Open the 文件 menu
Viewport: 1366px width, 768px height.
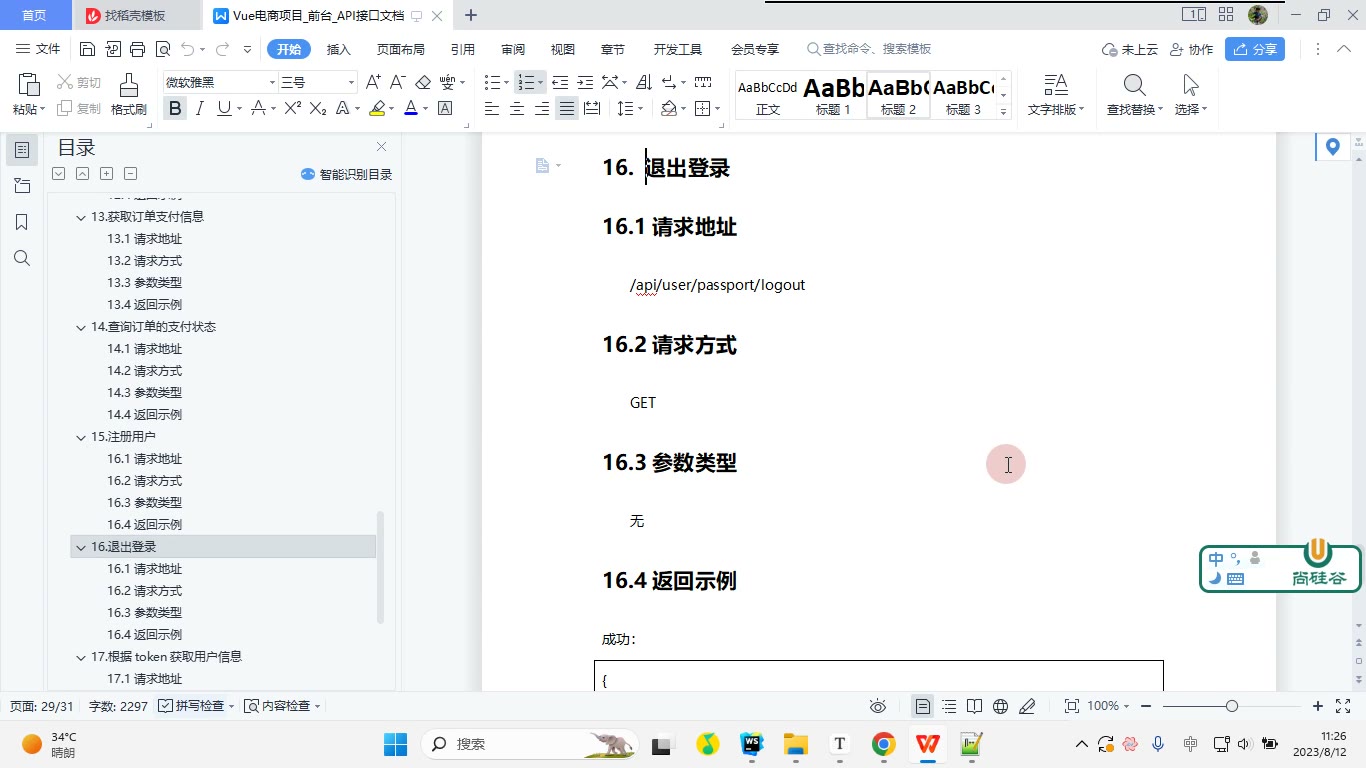click(x=39, y=49)
